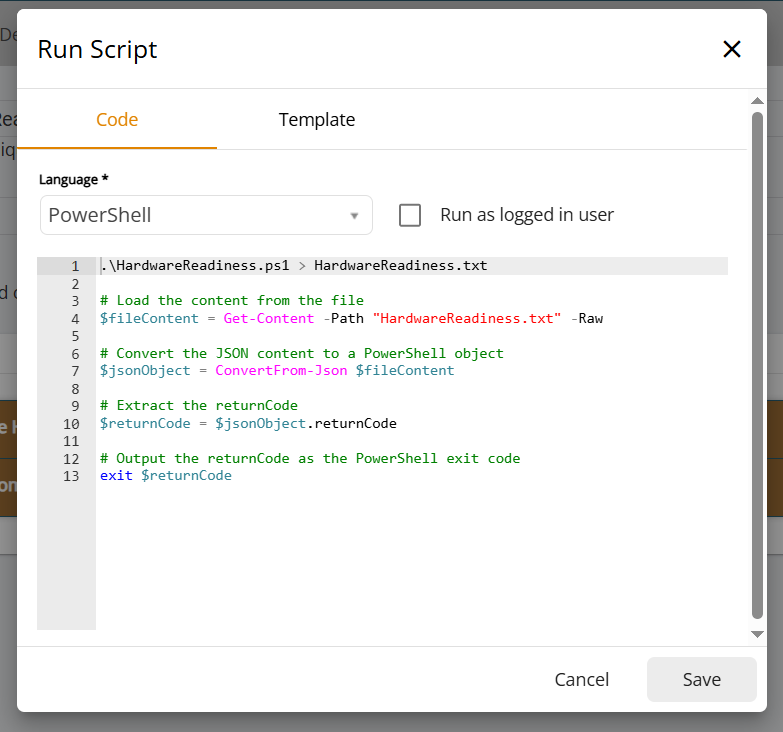Click the comment 'Output the returnCode as the PowerShell exit code'

(x=310, y=458)
